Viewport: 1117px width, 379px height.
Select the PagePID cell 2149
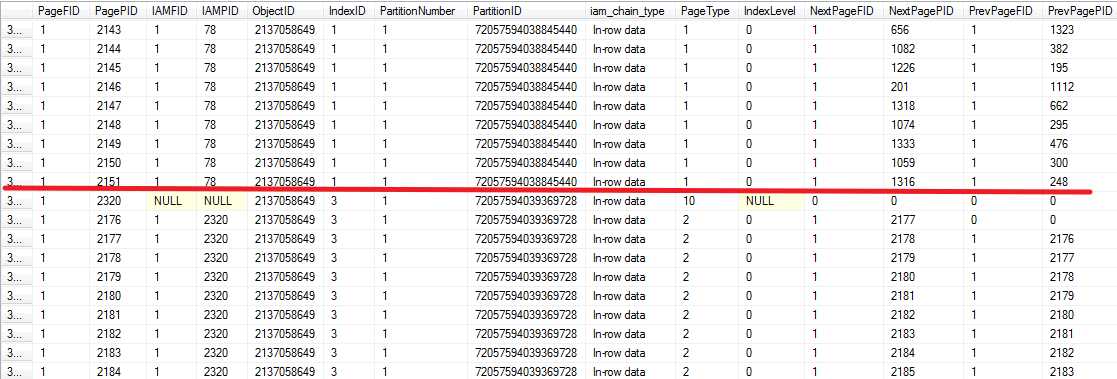coord(118,143)
